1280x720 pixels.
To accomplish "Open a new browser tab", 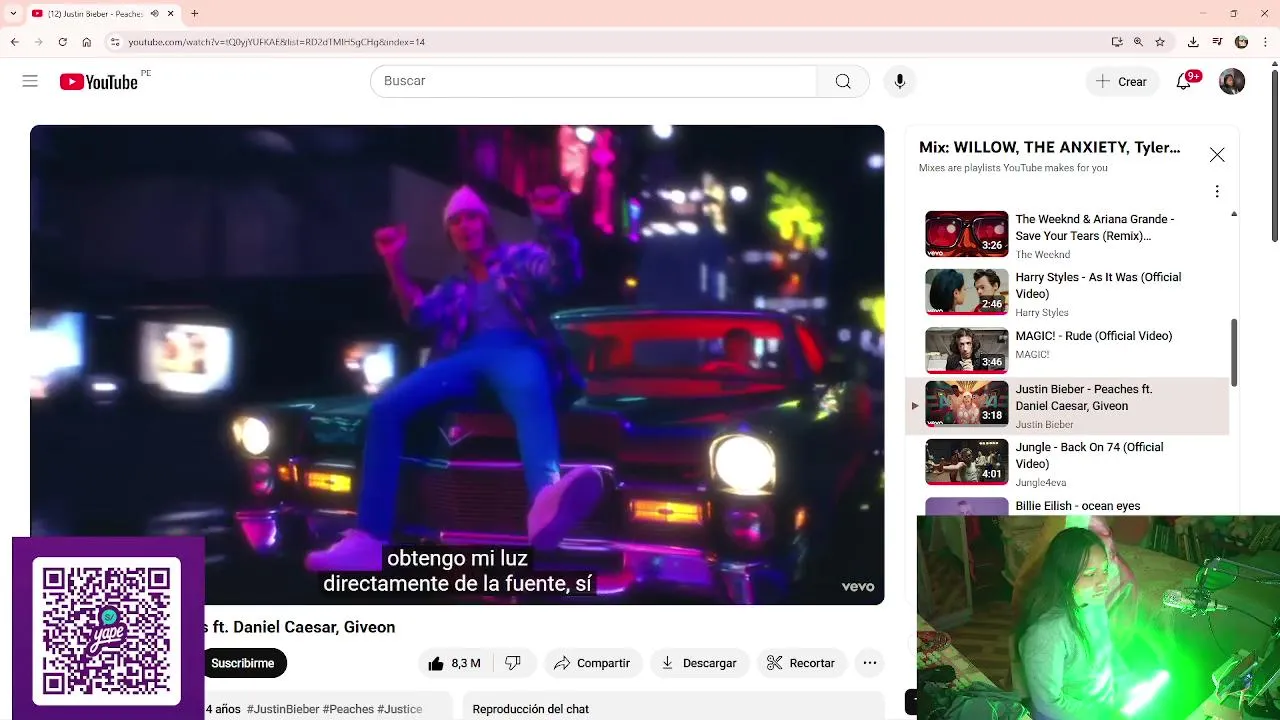I will [x=194, y=14].
